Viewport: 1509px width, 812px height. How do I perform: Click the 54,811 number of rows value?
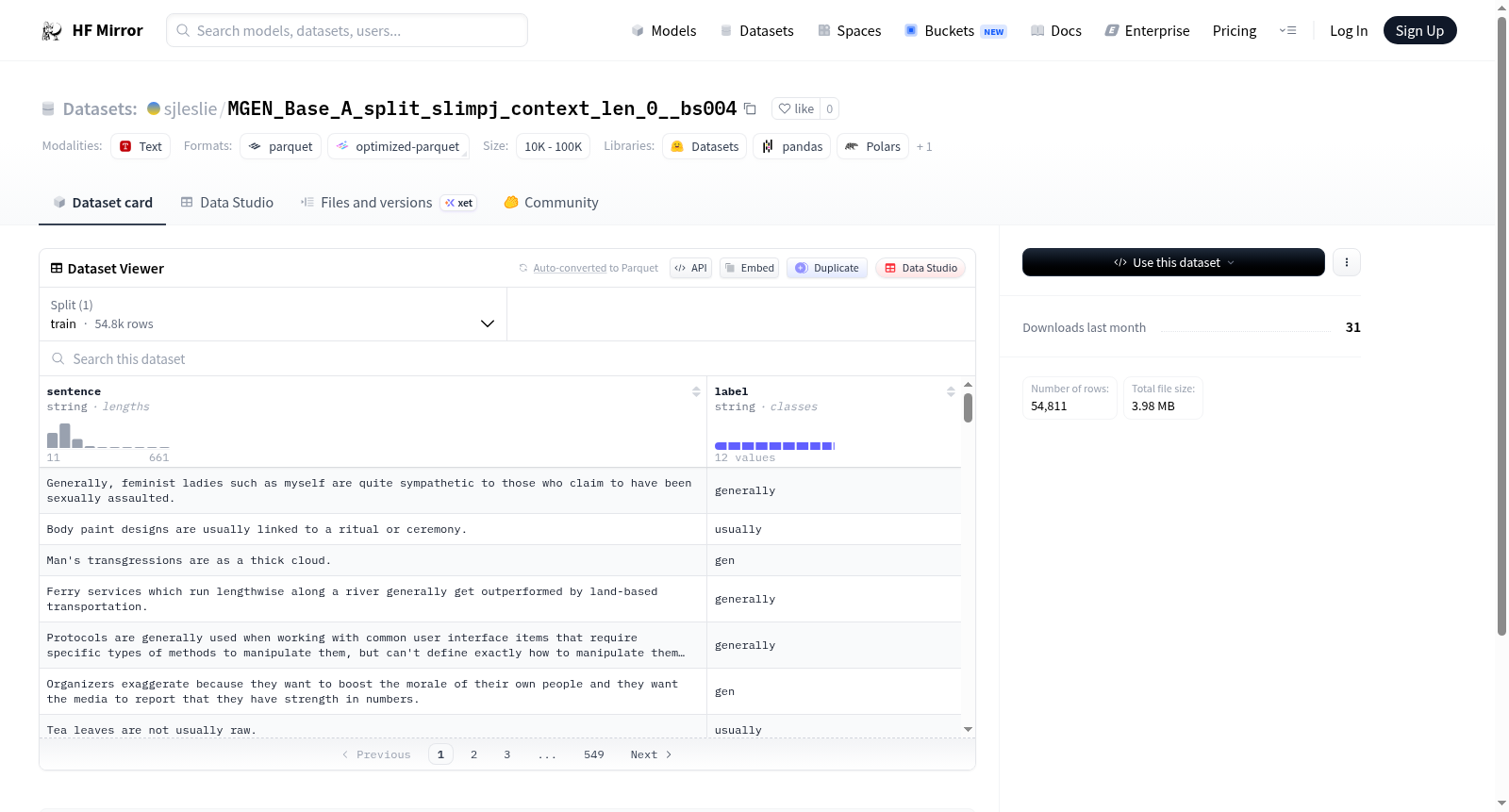(x=1049, y=406)
